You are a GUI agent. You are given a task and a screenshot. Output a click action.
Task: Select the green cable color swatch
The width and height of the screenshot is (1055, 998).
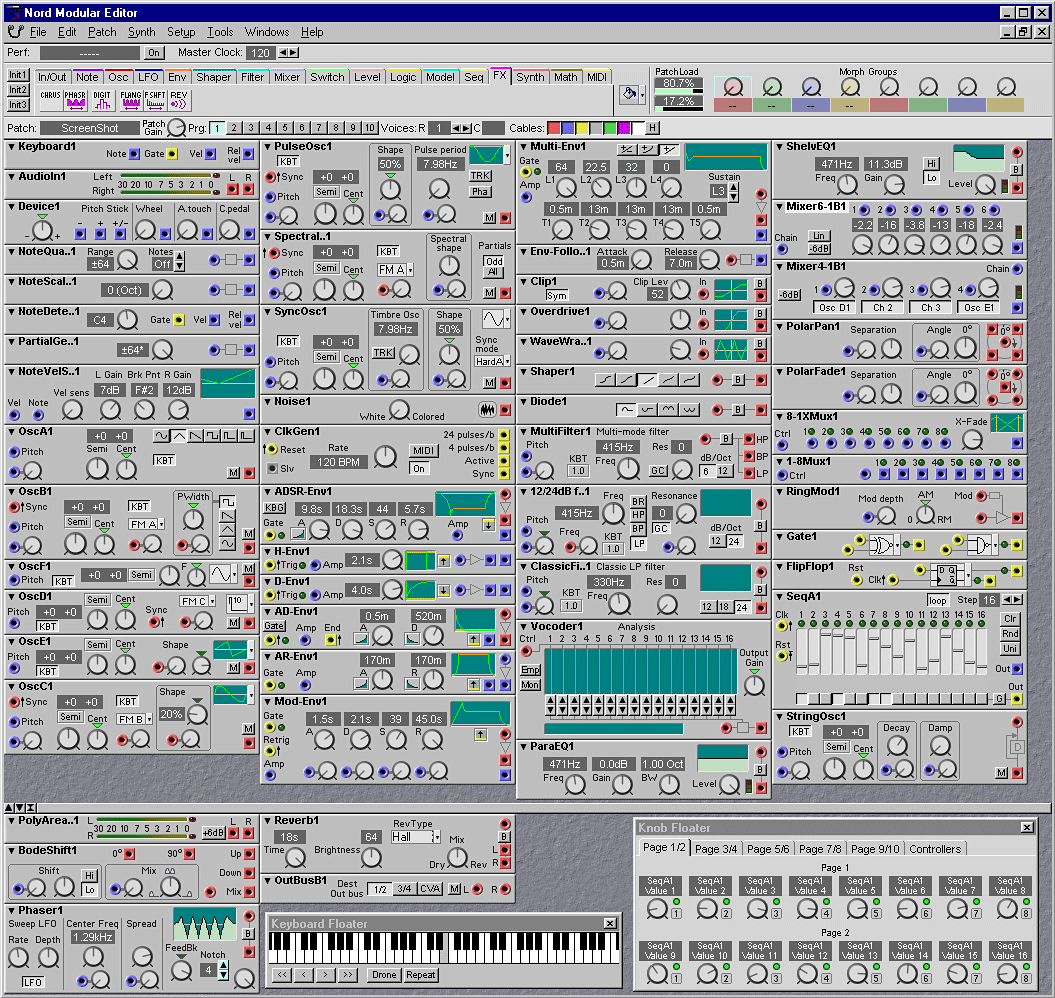coord(610,128)
